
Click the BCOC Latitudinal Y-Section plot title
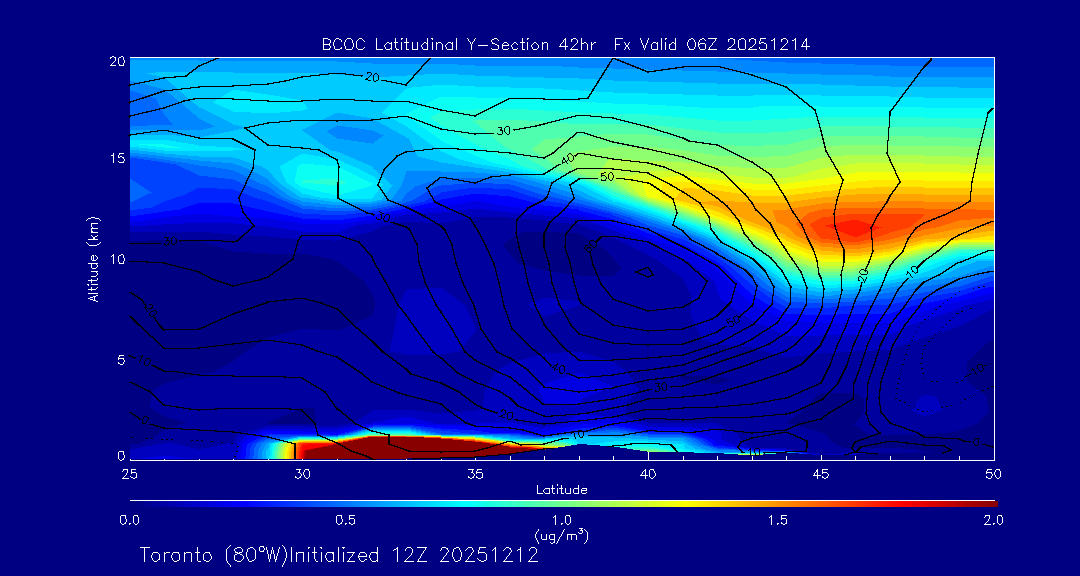pos(565,44)
